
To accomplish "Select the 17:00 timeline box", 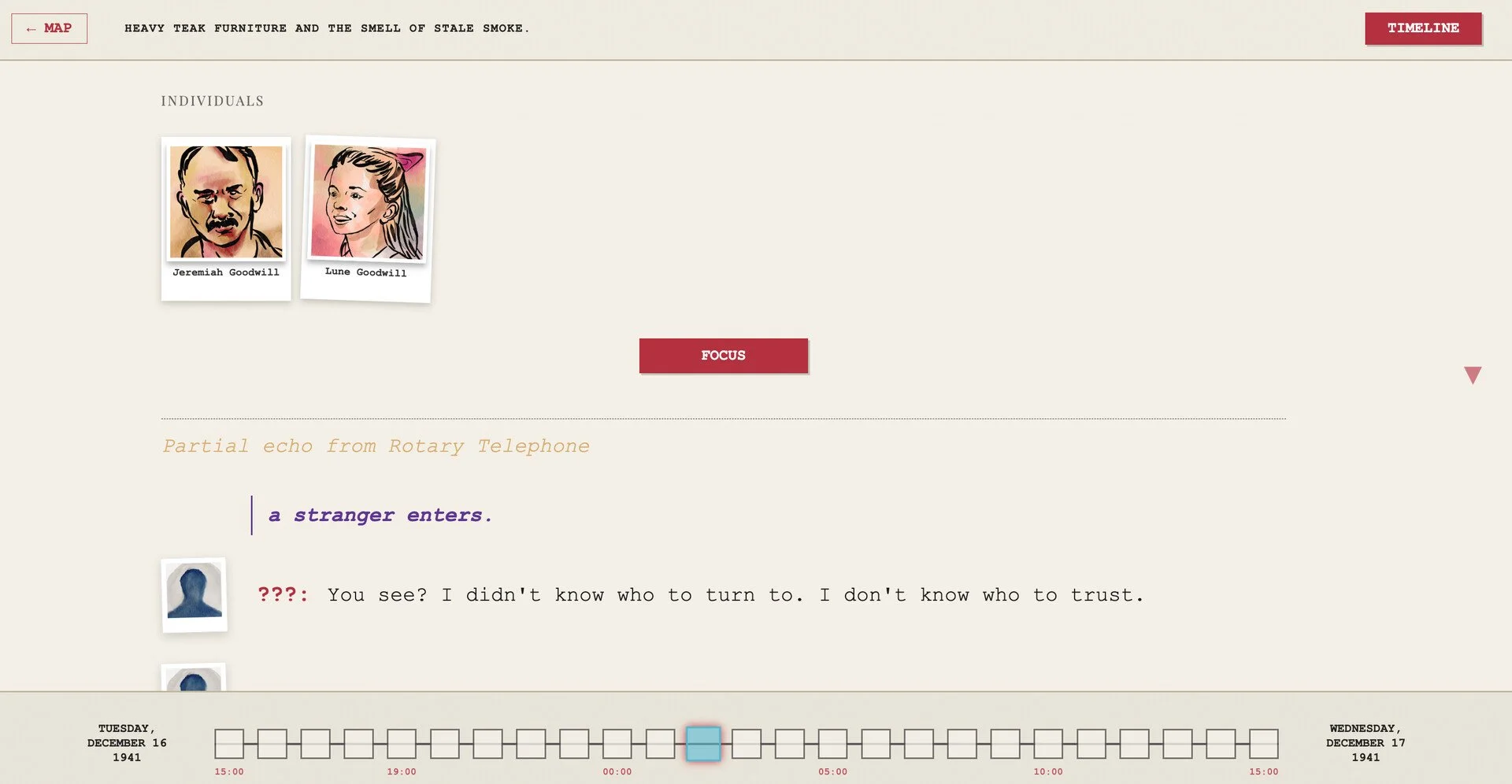I will click(x=315, y=744).
